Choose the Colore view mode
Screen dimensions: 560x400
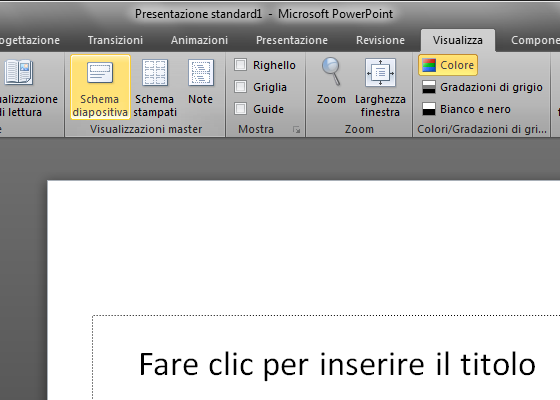(x=448, y=65)
